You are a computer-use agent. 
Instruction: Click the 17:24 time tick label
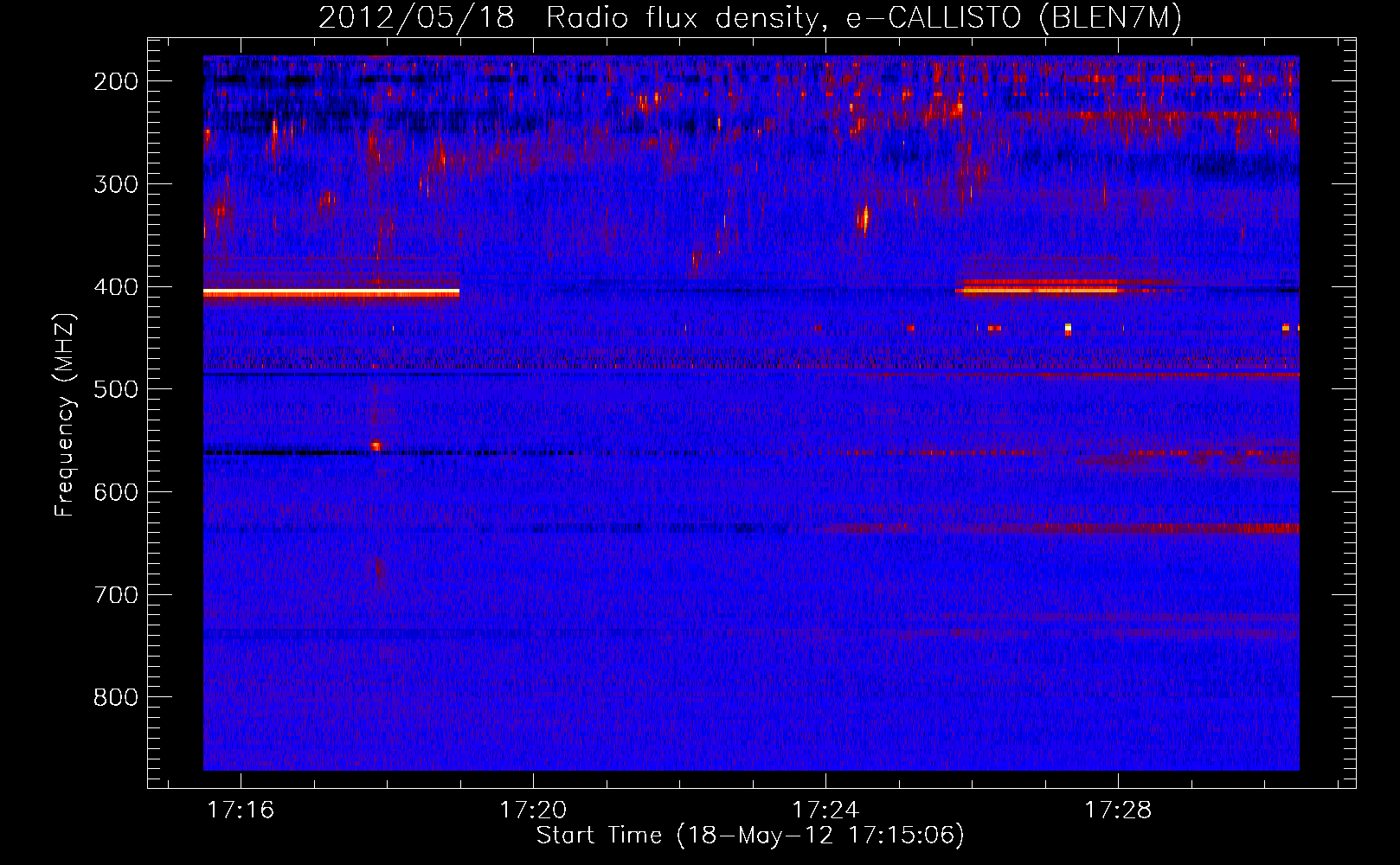pos(826,810)
